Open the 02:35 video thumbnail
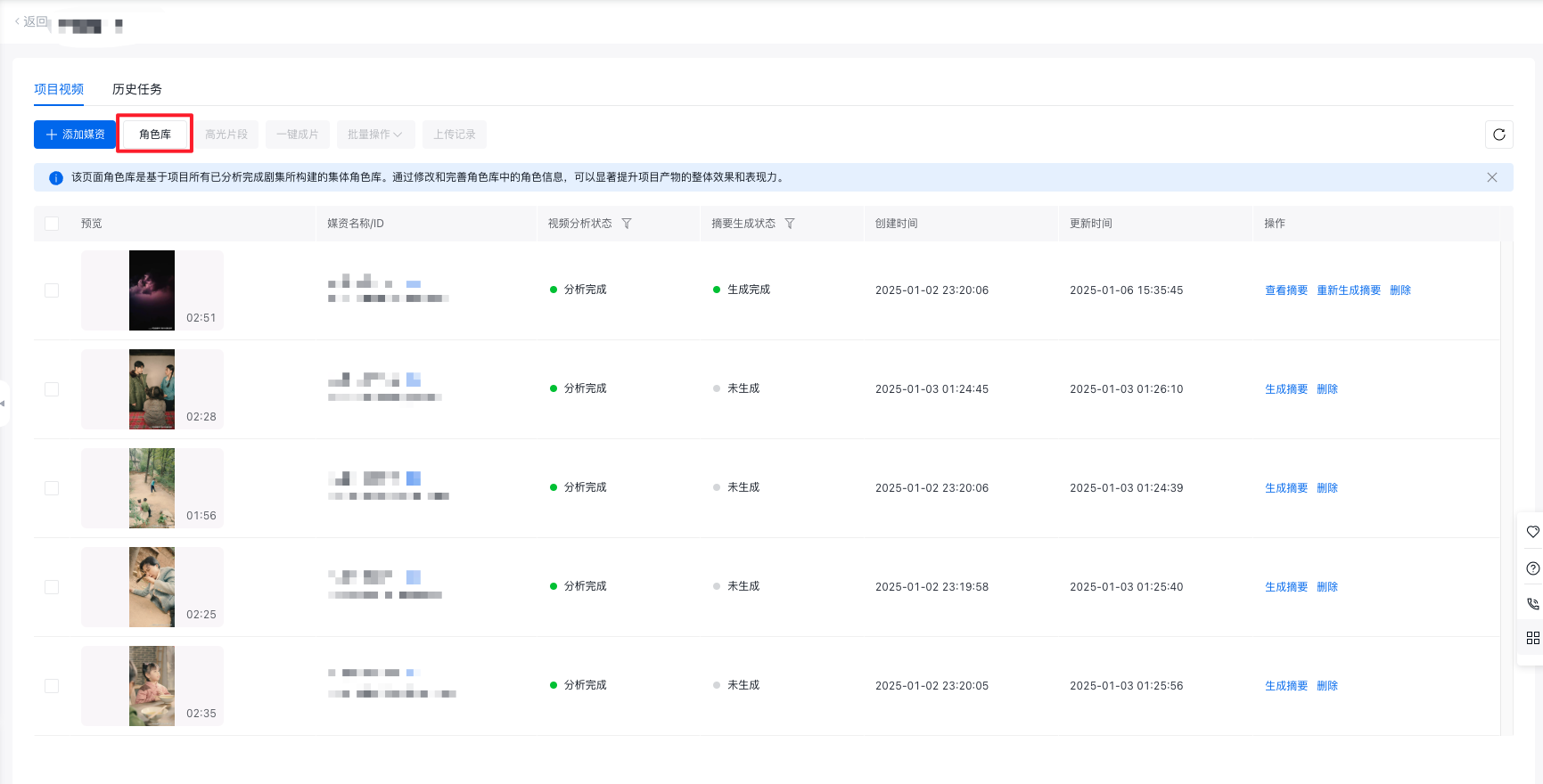The width and height of the screenshot is (1543, 784). [152, 686]
